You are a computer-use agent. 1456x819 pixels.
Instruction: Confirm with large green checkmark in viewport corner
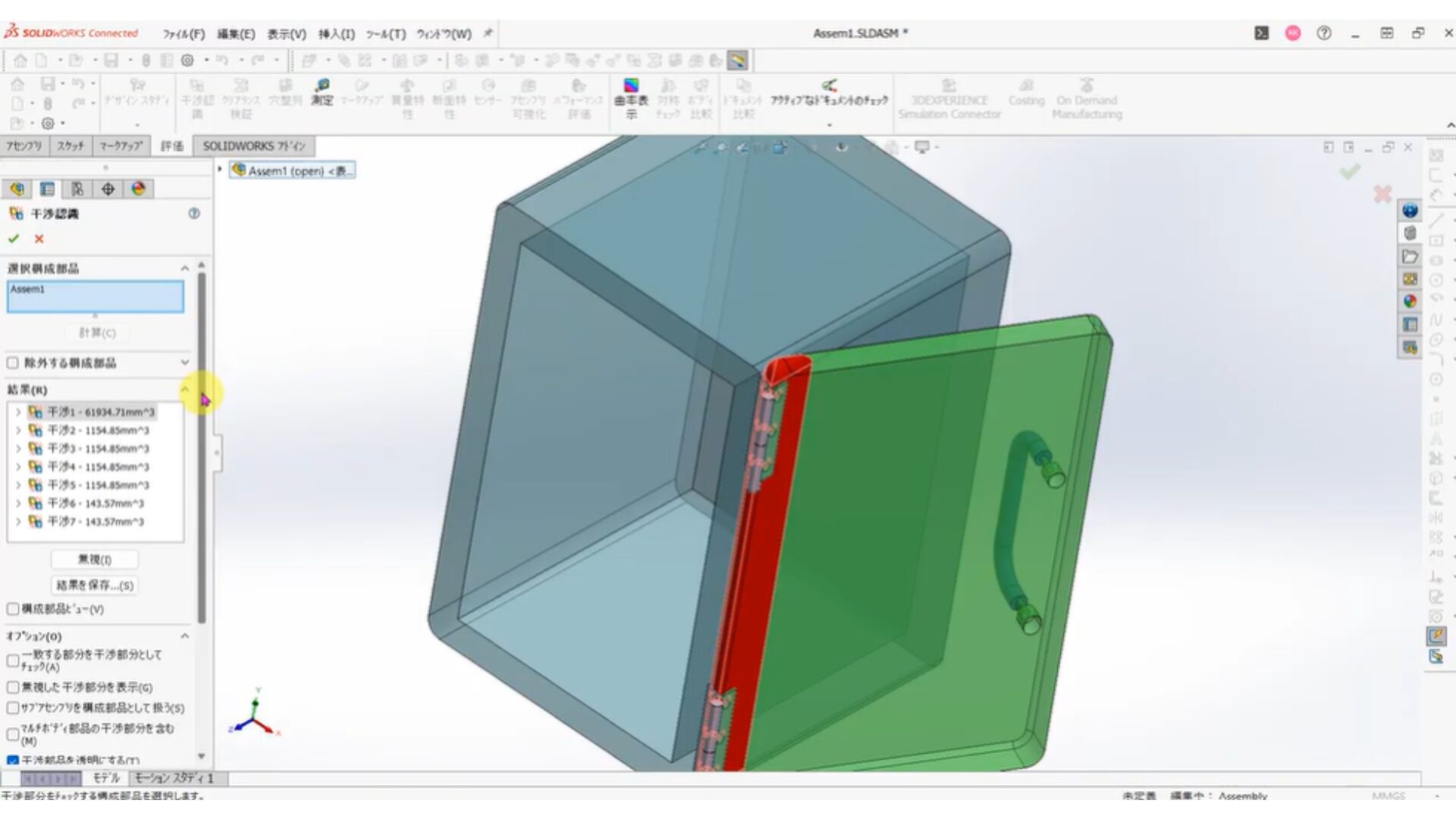1349,172
